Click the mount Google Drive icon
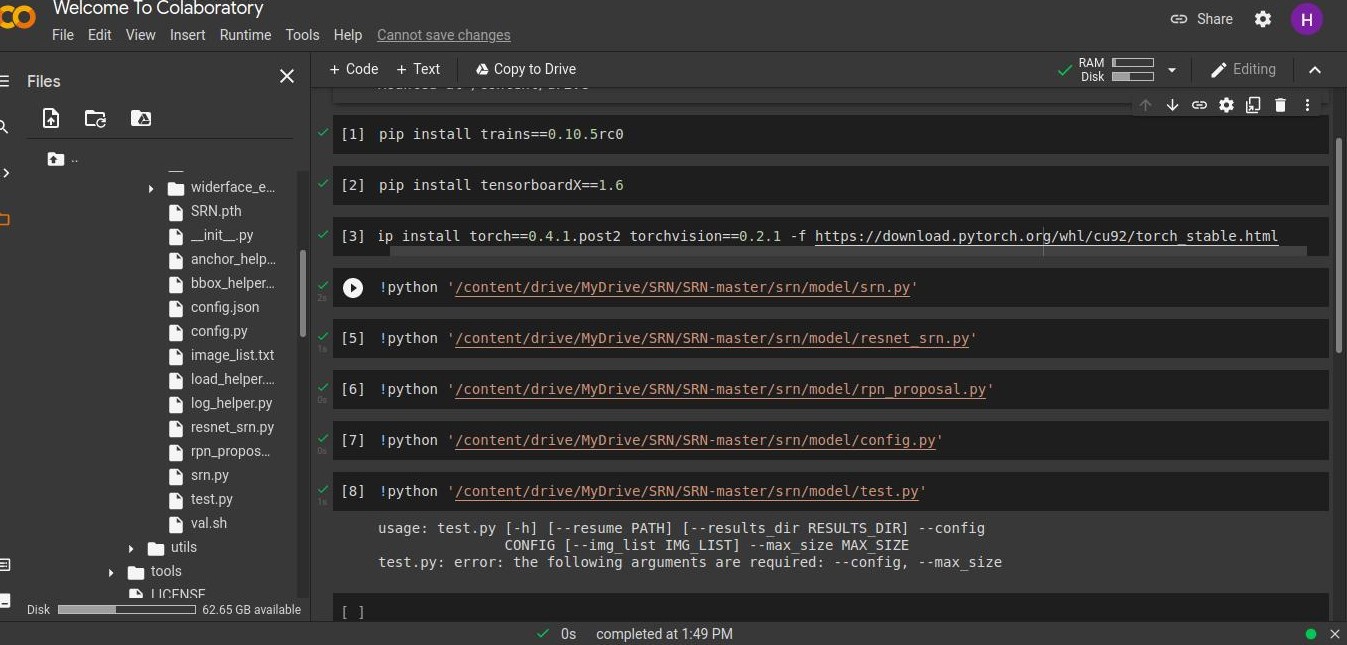Image resolution: width=1347 pixels, height=645 pixels. point(141,118)
